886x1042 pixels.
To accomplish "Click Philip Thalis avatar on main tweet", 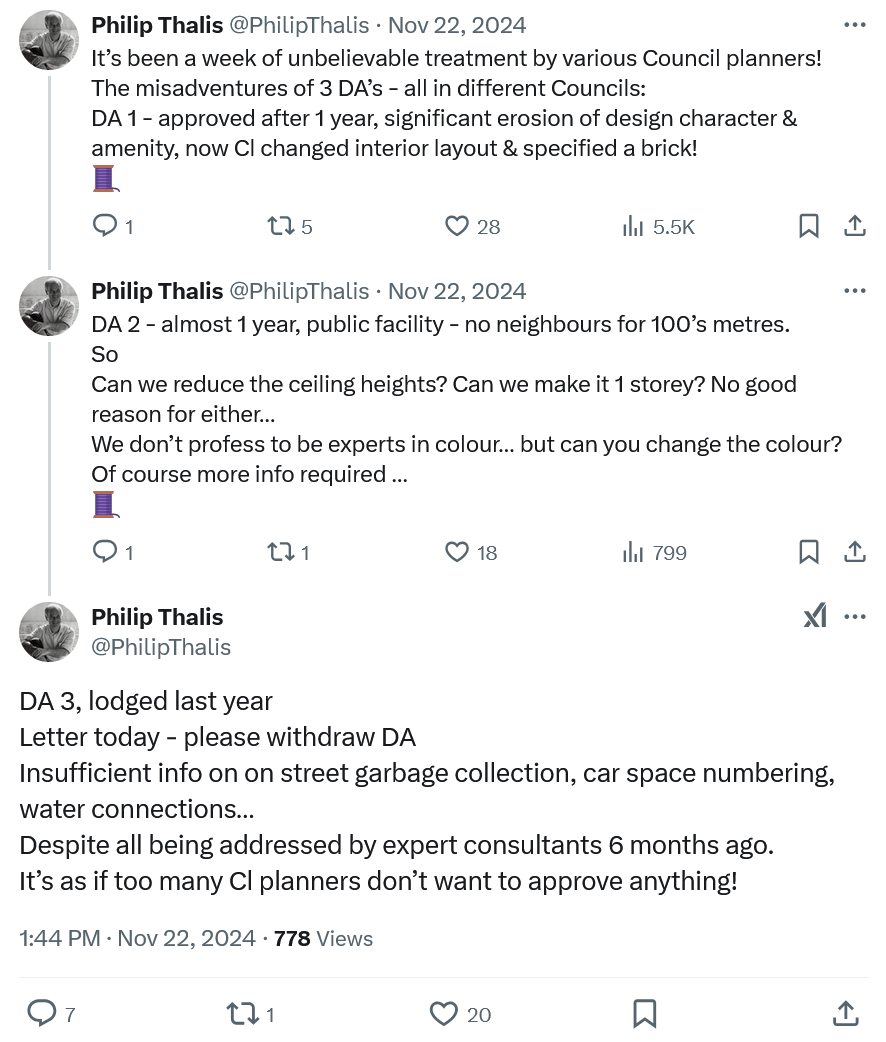I will pos(49,632).
